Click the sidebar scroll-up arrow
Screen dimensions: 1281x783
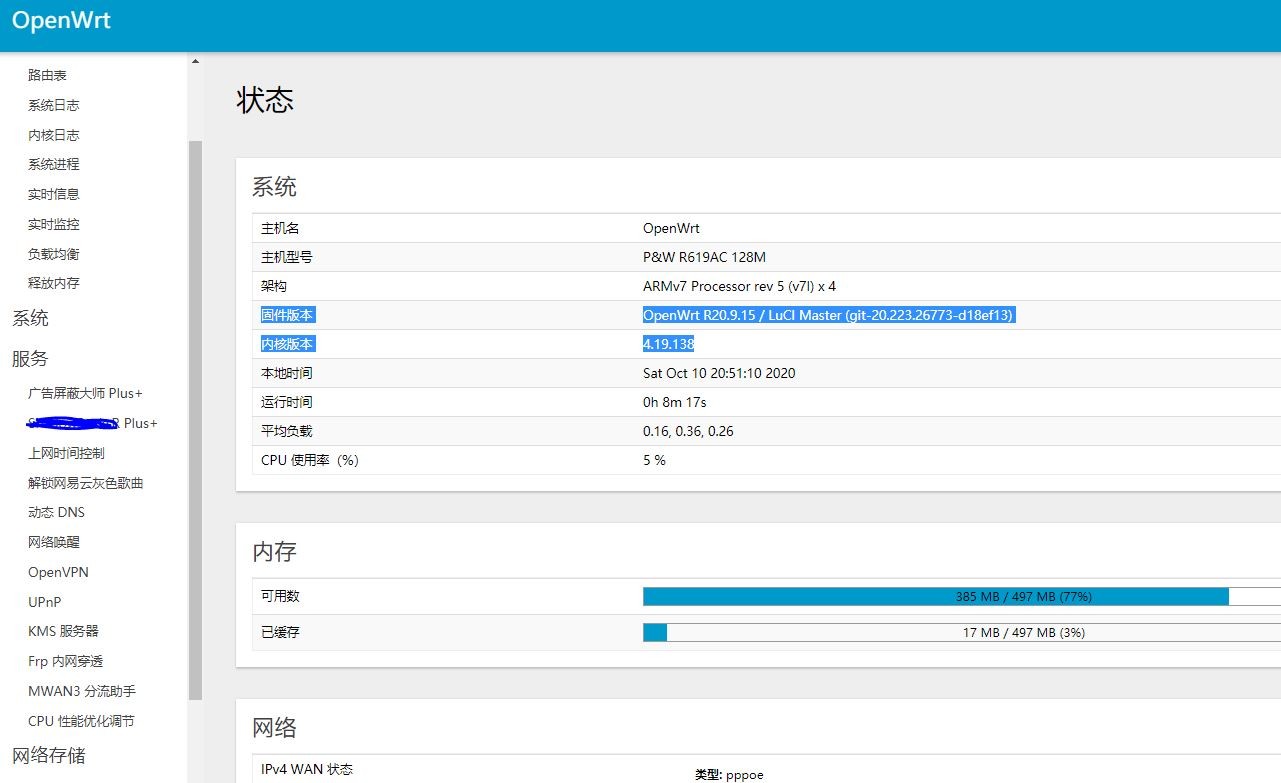(x=195, y=62)
